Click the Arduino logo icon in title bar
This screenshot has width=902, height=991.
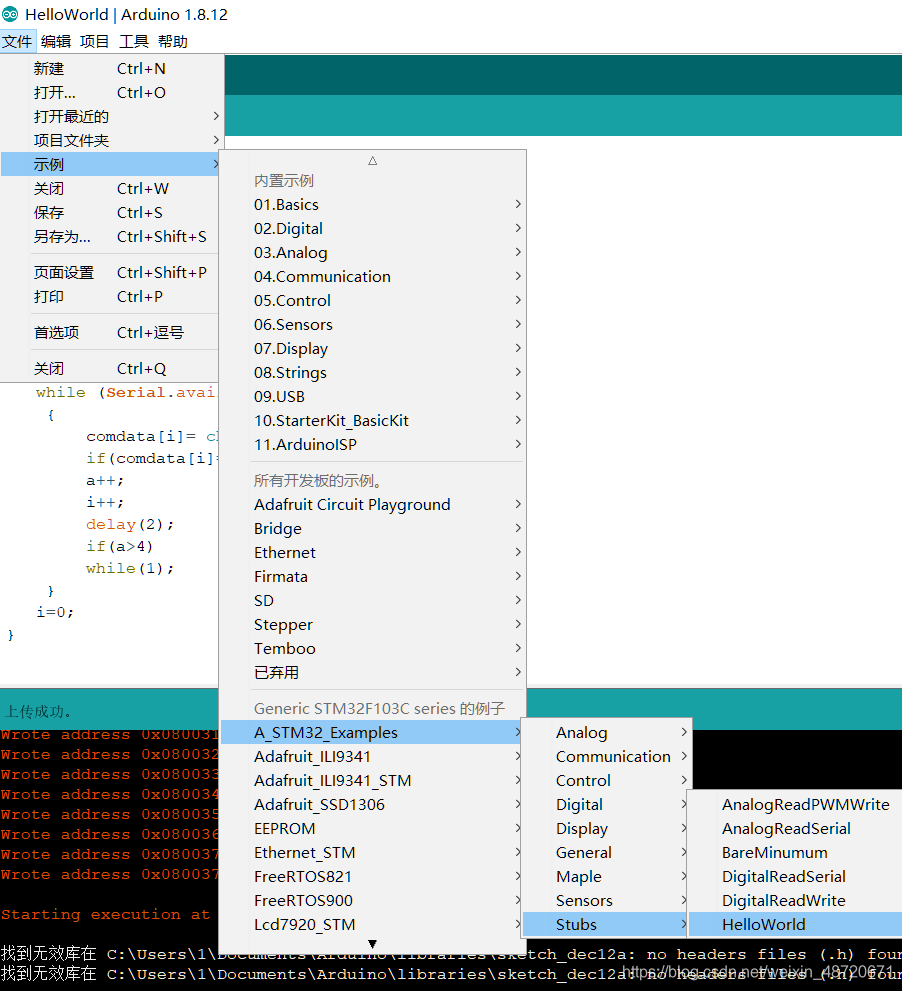pos(10,14)
